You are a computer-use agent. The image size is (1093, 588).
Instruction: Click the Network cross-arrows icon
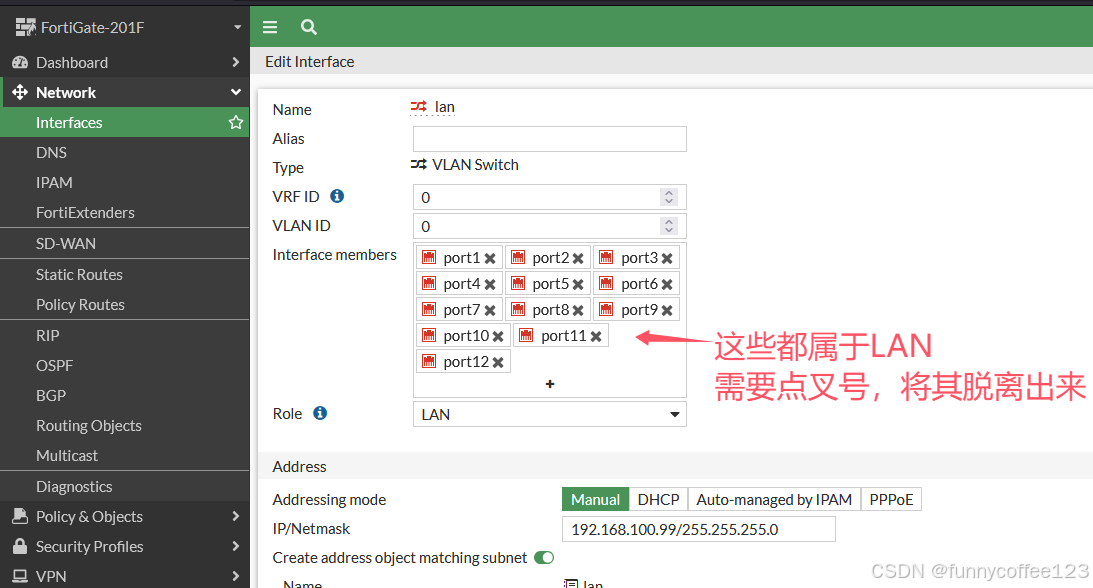(x=20, y=92)
